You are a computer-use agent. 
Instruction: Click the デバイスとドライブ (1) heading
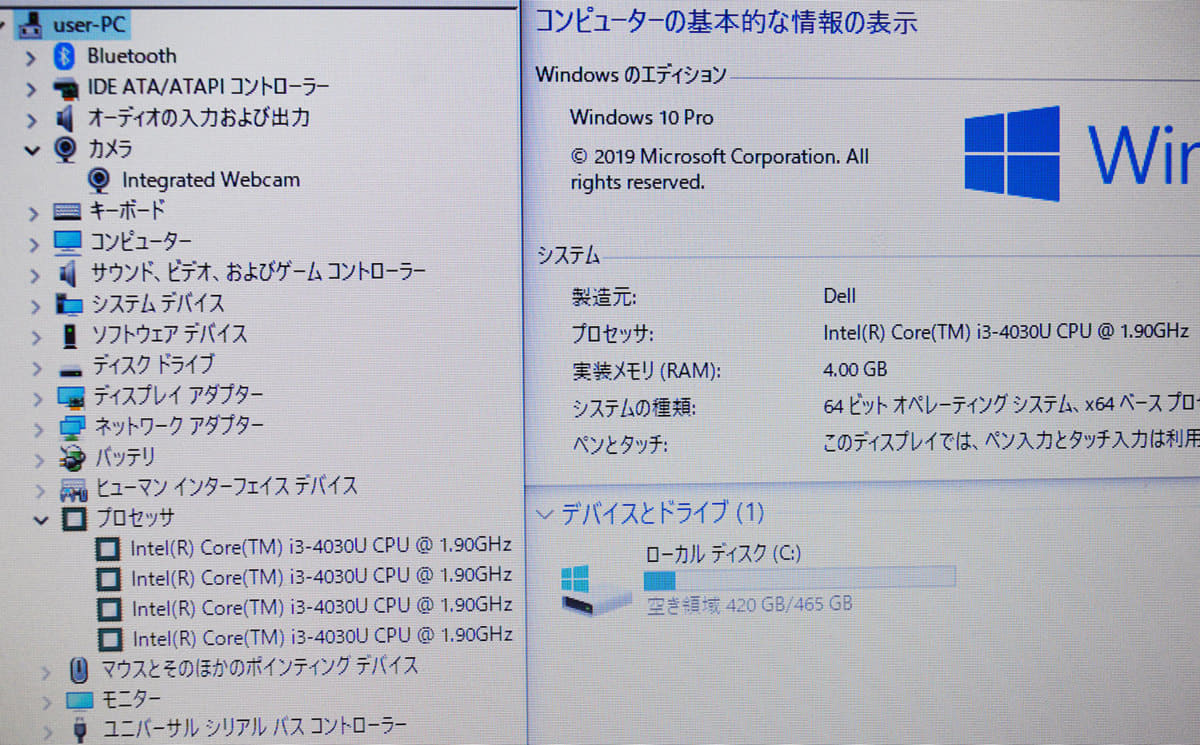(x=662, y=514)
